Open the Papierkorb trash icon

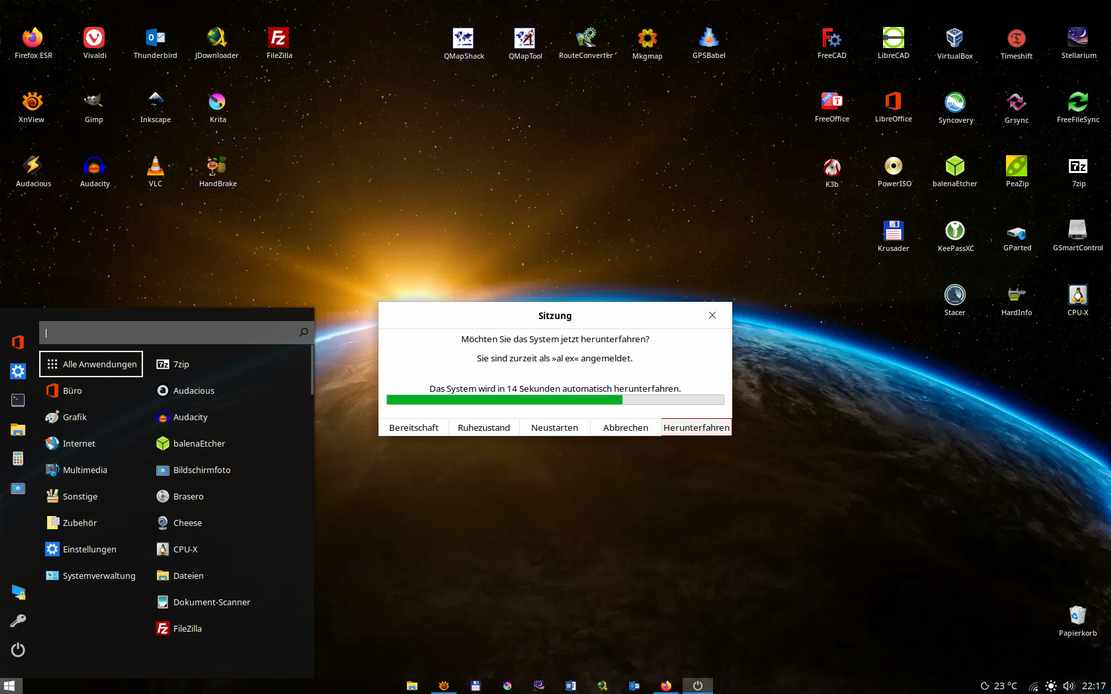[1077, 615]
